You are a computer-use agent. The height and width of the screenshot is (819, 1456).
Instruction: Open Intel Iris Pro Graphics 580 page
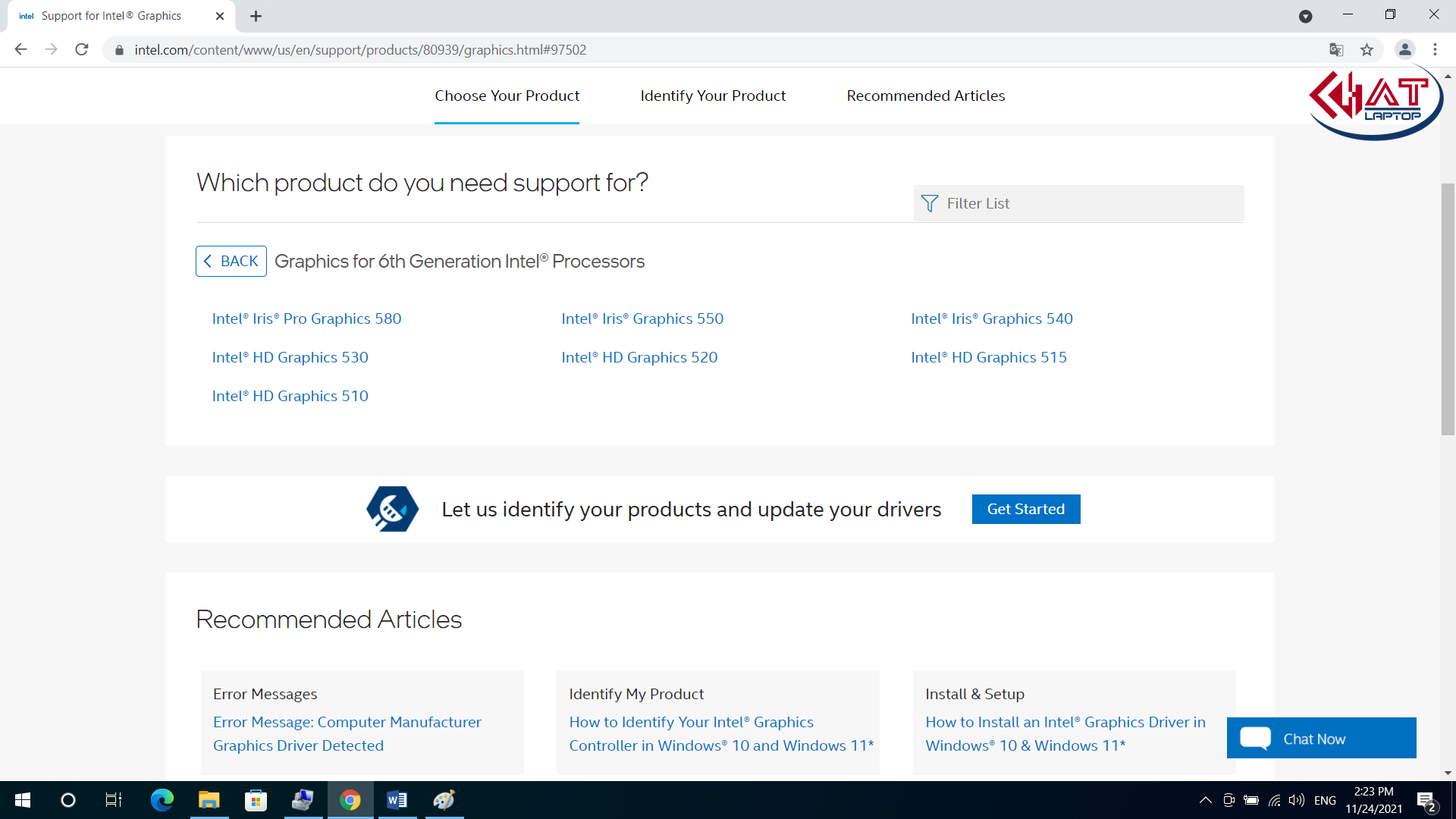coord(306,318)
